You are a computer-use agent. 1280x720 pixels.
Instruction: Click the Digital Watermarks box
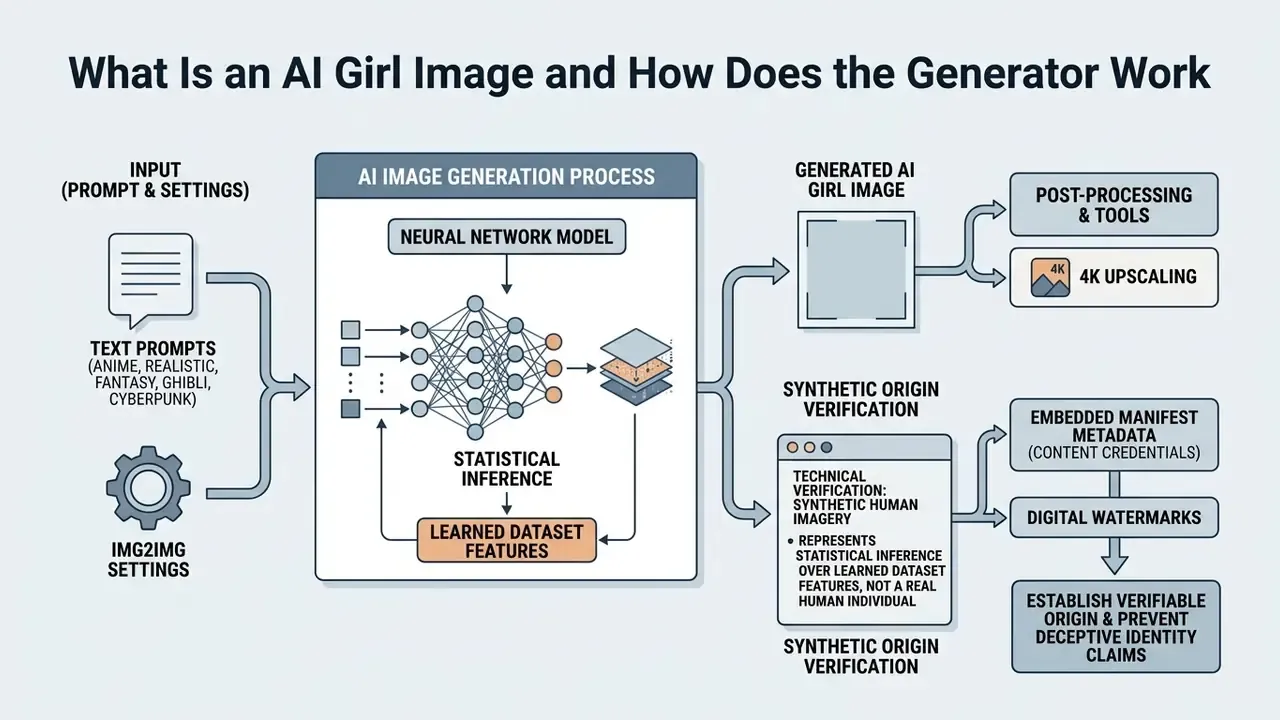[1113, 518]
